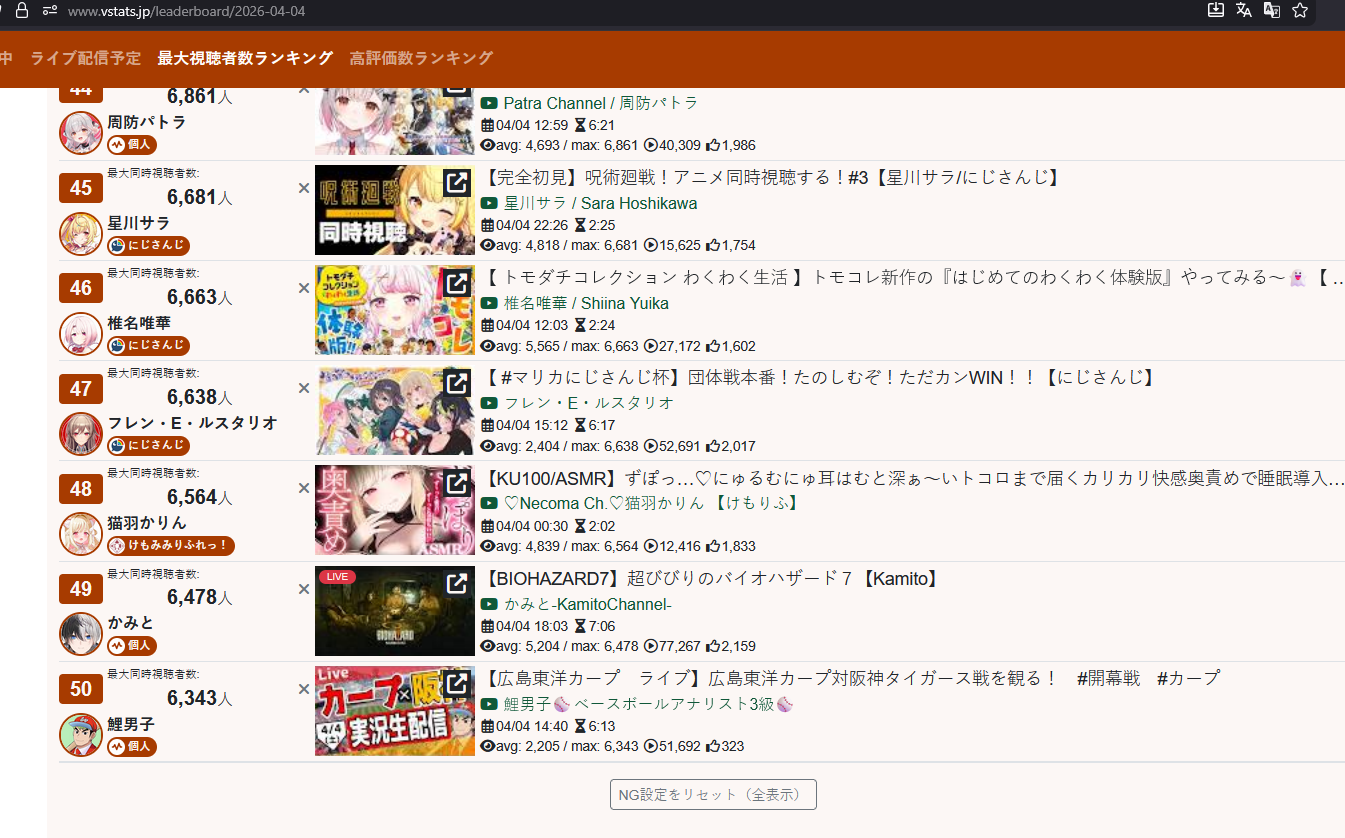
Task: Open the 星川サラ / Sara Hoshikawa channel link
Action: click(601, 203)
